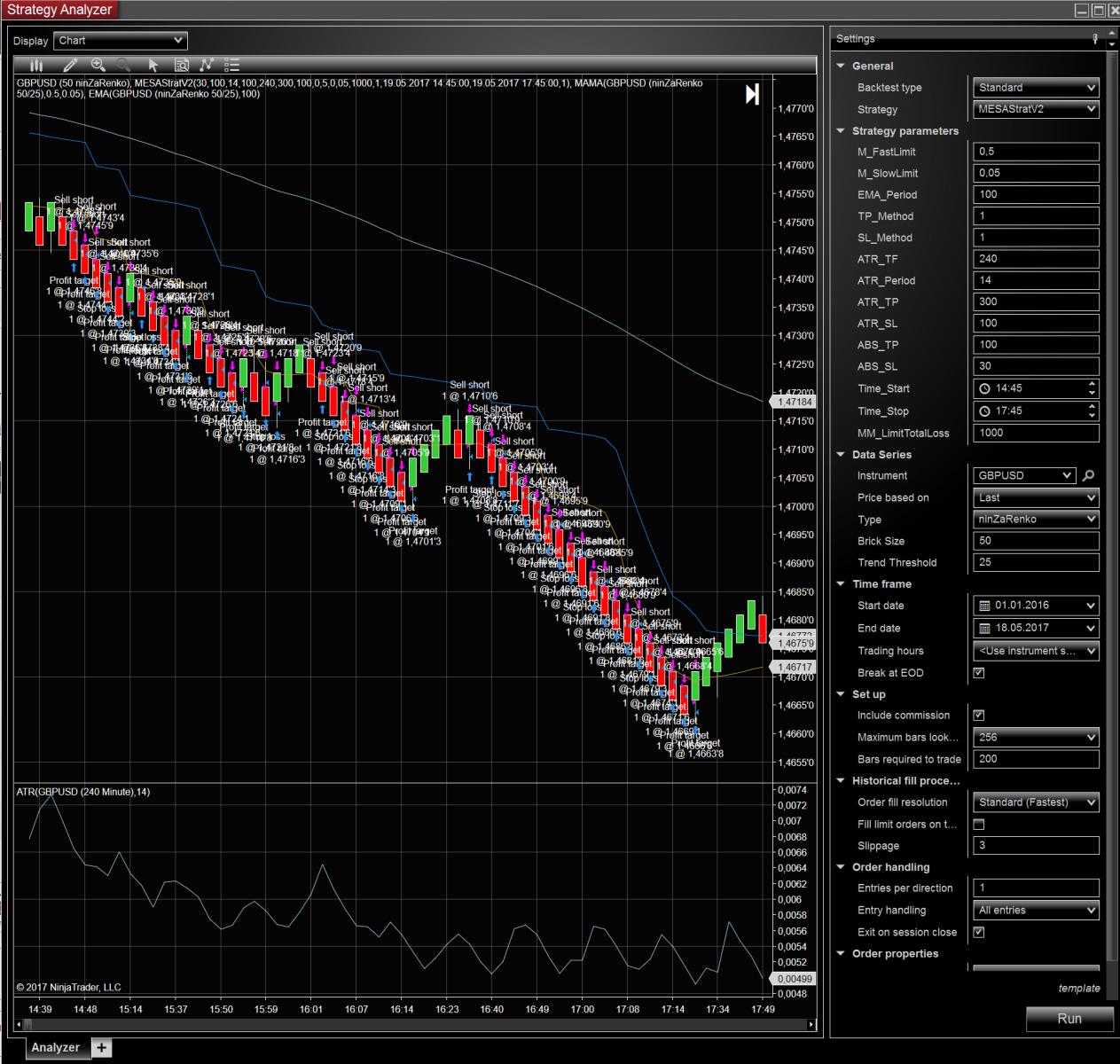Open Price based on dropdown
This screenshot has width=1120, height=1064.
tap(1036, 497)
